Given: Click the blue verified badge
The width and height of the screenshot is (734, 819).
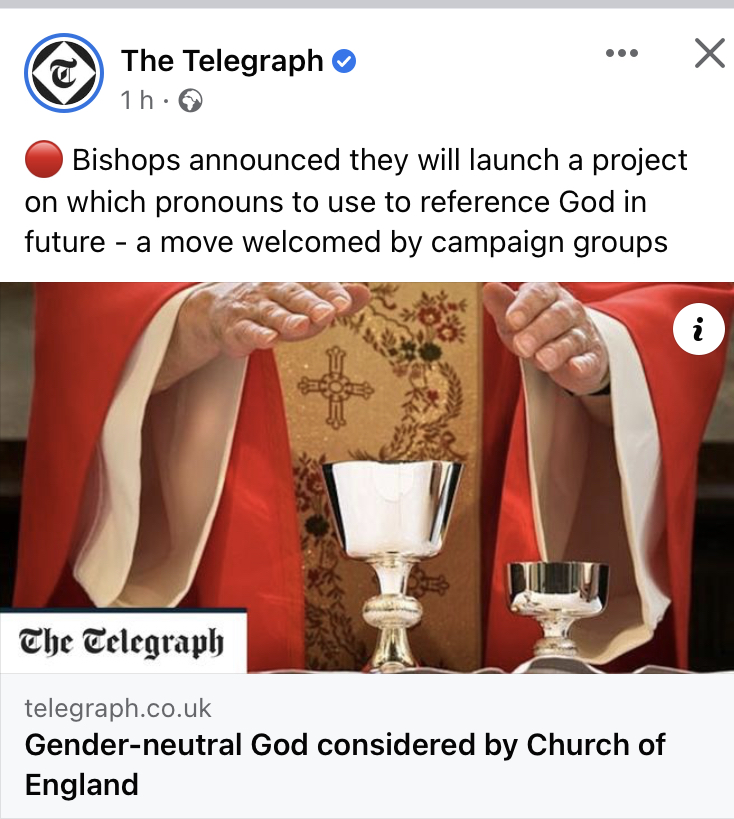Looking at the screenshot, I should click(x=344, y=61).
